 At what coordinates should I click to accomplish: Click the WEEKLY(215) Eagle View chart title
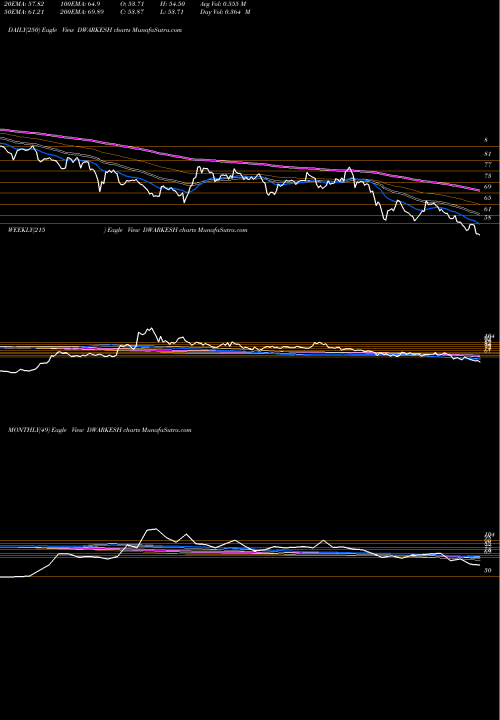pos(128,230)
